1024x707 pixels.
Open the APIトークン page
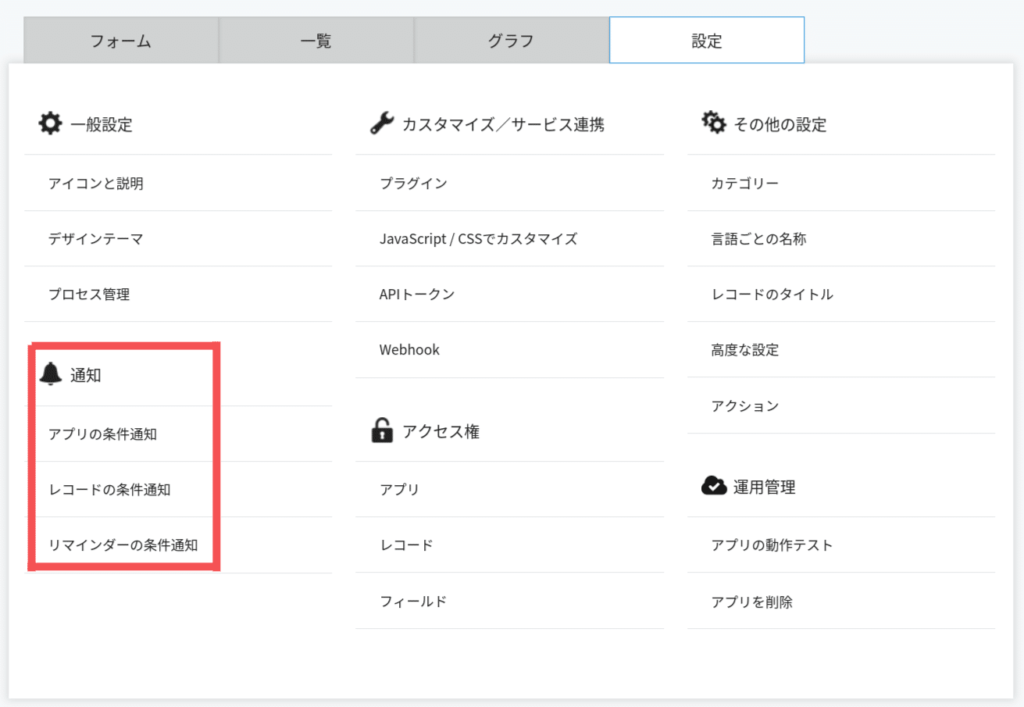(x=417, y=294)
